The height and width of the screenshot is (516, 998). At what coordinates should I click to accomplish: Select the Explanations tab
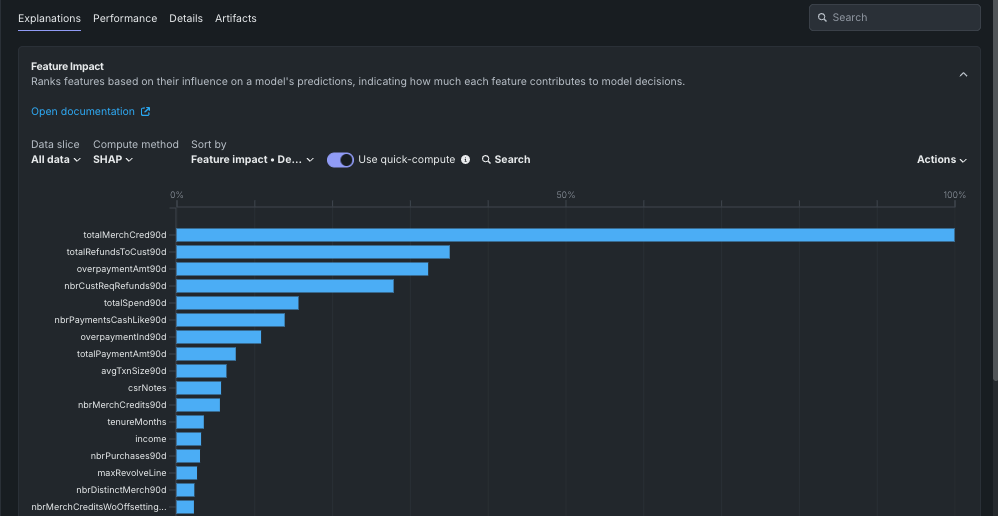coord(49,18)
